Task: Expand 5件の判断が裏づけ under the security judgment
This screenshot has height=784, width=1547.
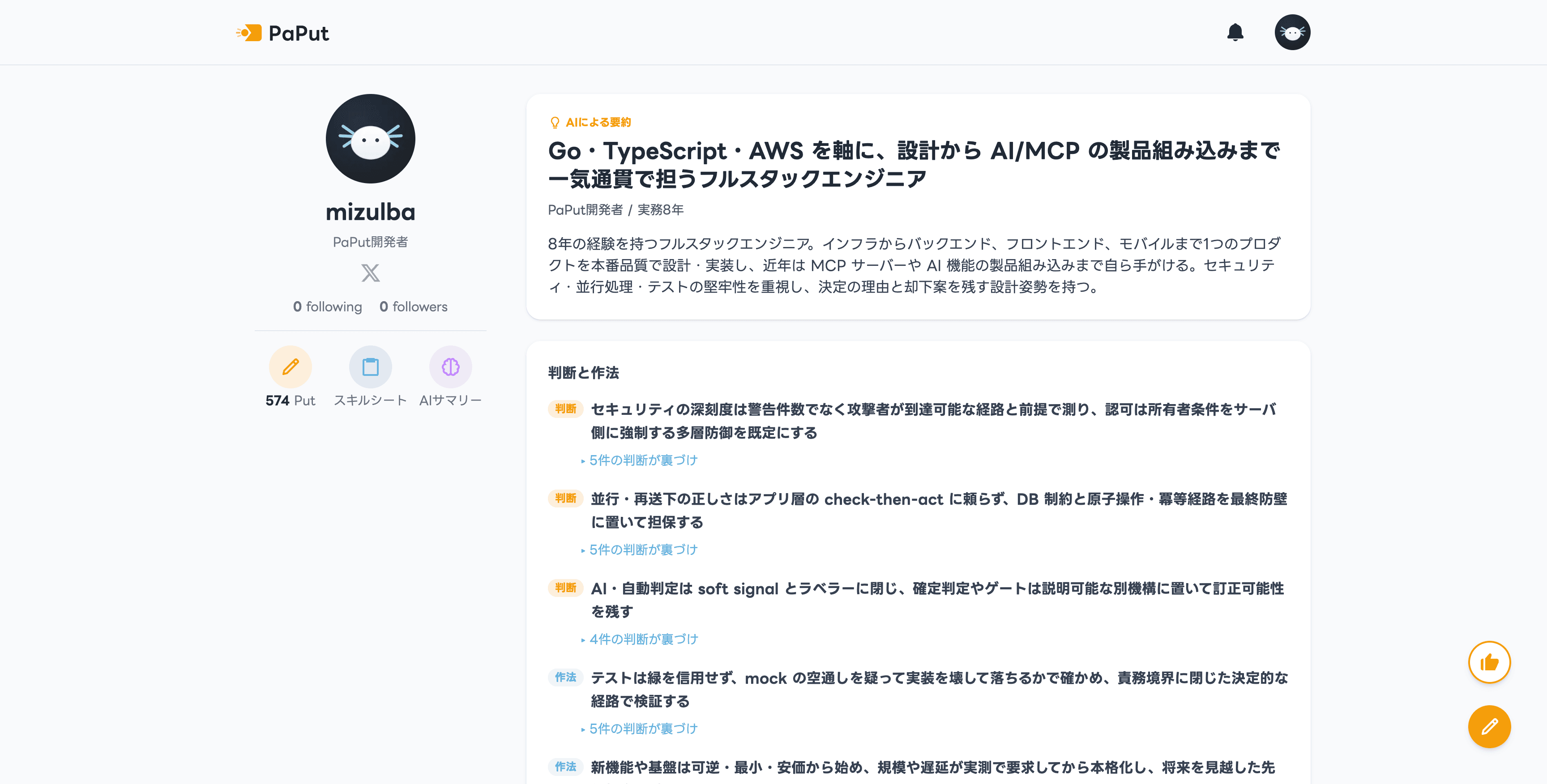Action: click(640, 460)
